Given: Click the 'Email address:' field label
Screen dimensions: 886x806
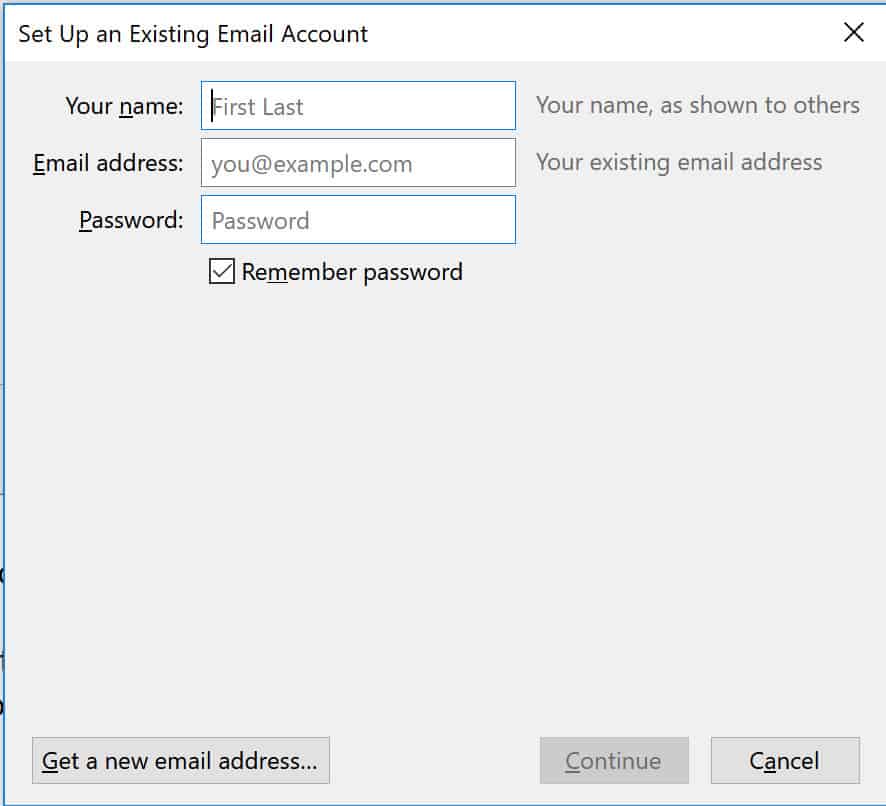Looking at the screenshot, I should tap(108, 163).
